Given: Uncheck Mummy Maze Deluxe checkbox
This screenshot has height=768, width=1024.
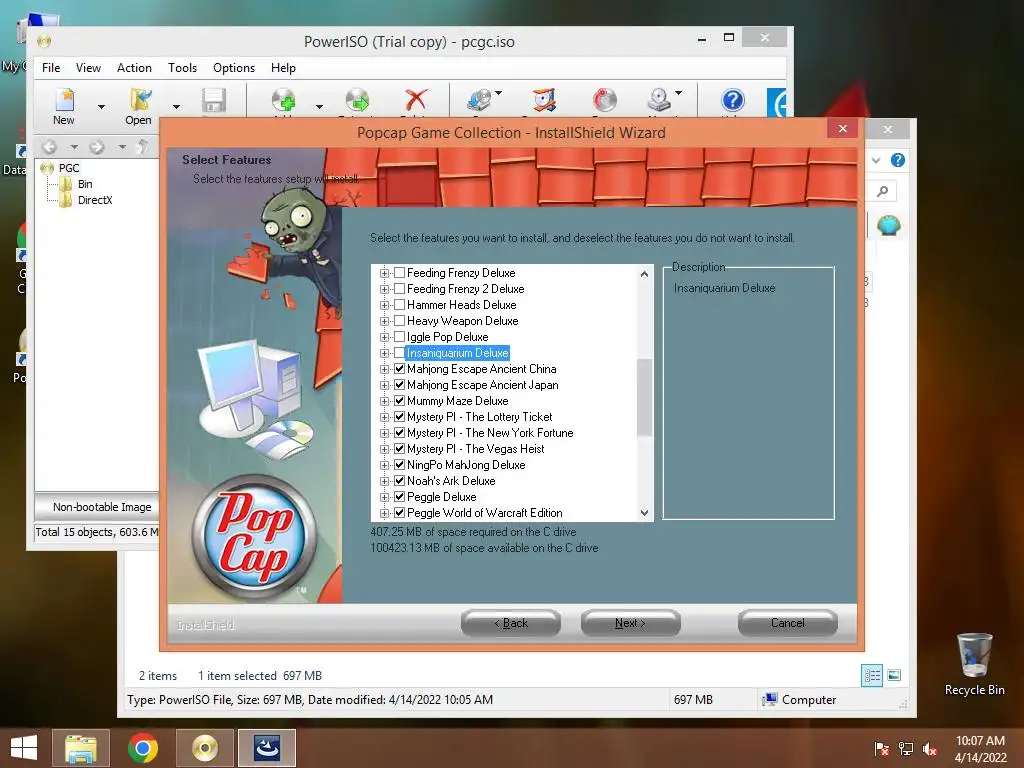Looking at the screenshot, I should [x=400, y=400].
